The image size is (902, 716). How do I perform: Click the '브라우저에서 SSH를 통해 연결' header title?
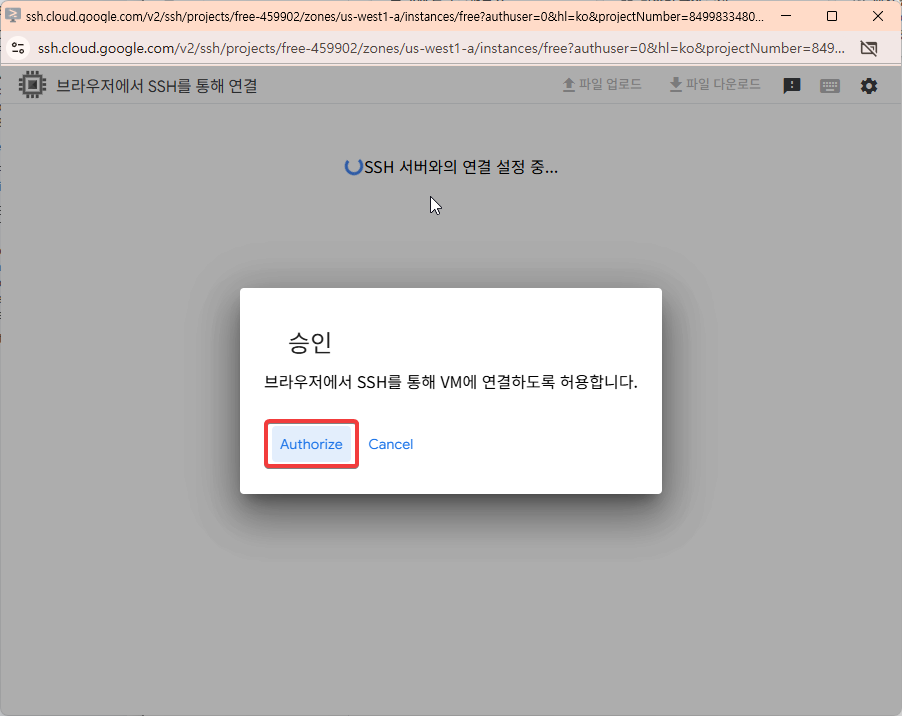(157, 86)
